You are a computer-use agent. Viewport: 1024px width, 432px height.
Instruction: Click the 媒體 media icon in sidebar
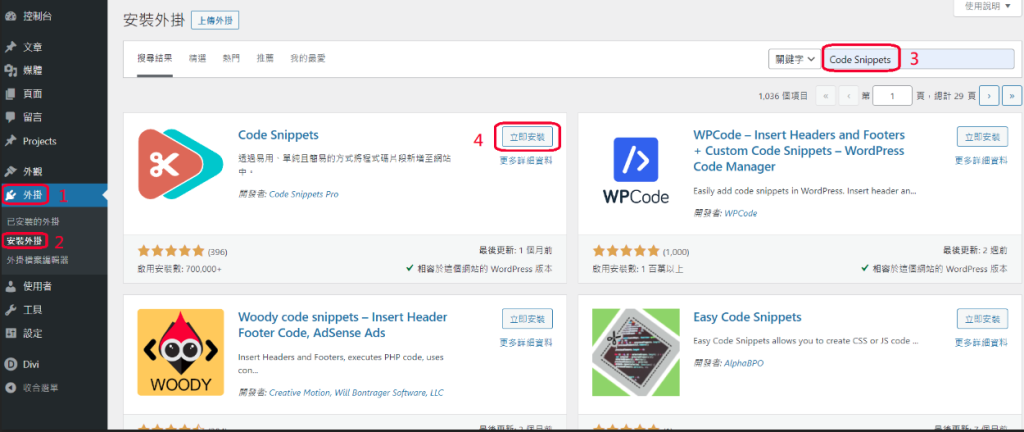[10, 70]
